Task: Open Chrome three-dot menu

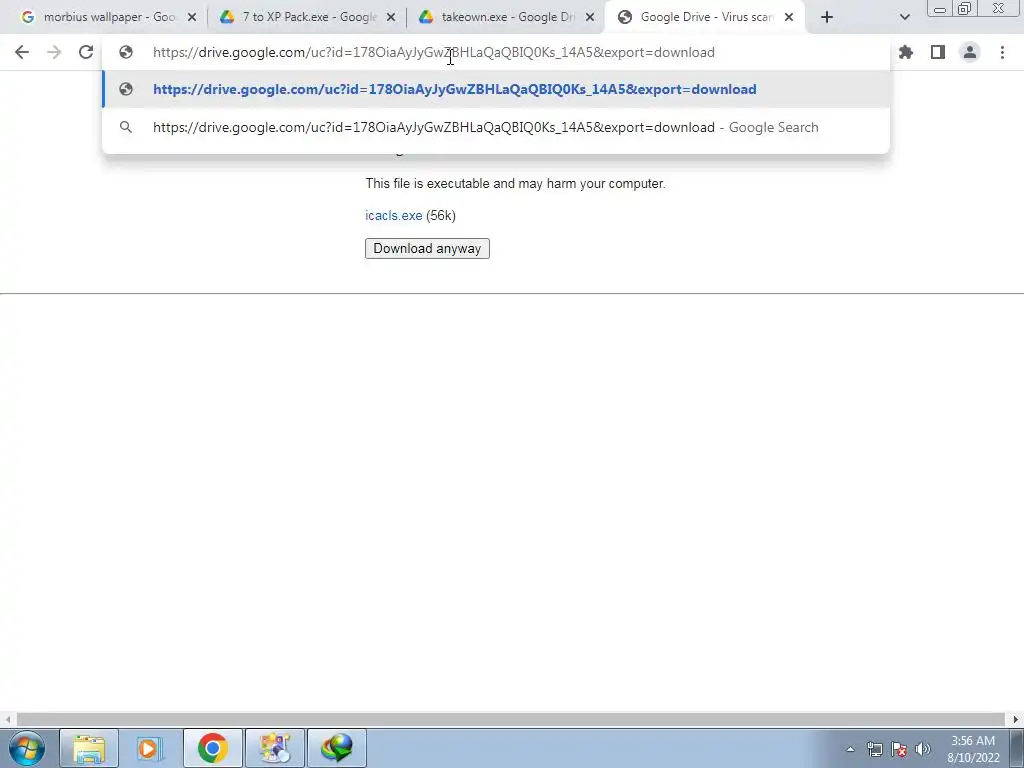Action: click(1002, 52)
